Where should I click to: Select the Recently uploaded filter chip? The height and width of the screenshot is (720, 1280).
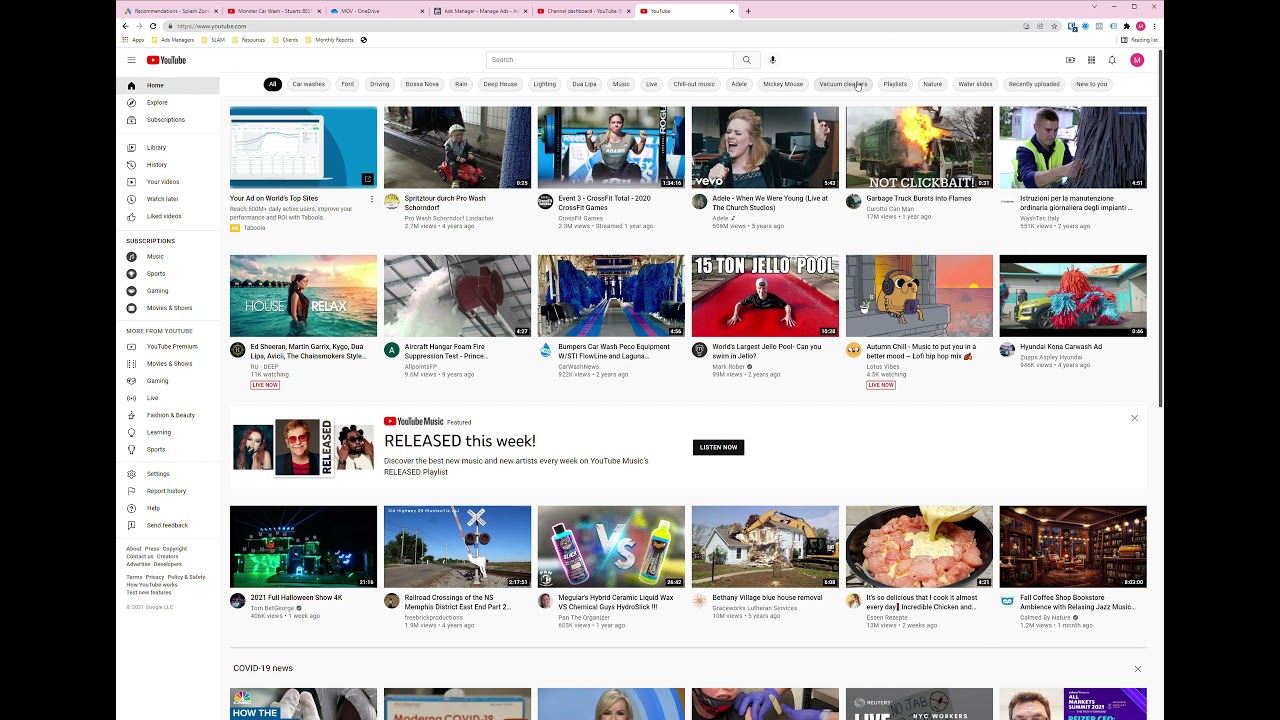pyautogui.click(x=1034, y=84)
